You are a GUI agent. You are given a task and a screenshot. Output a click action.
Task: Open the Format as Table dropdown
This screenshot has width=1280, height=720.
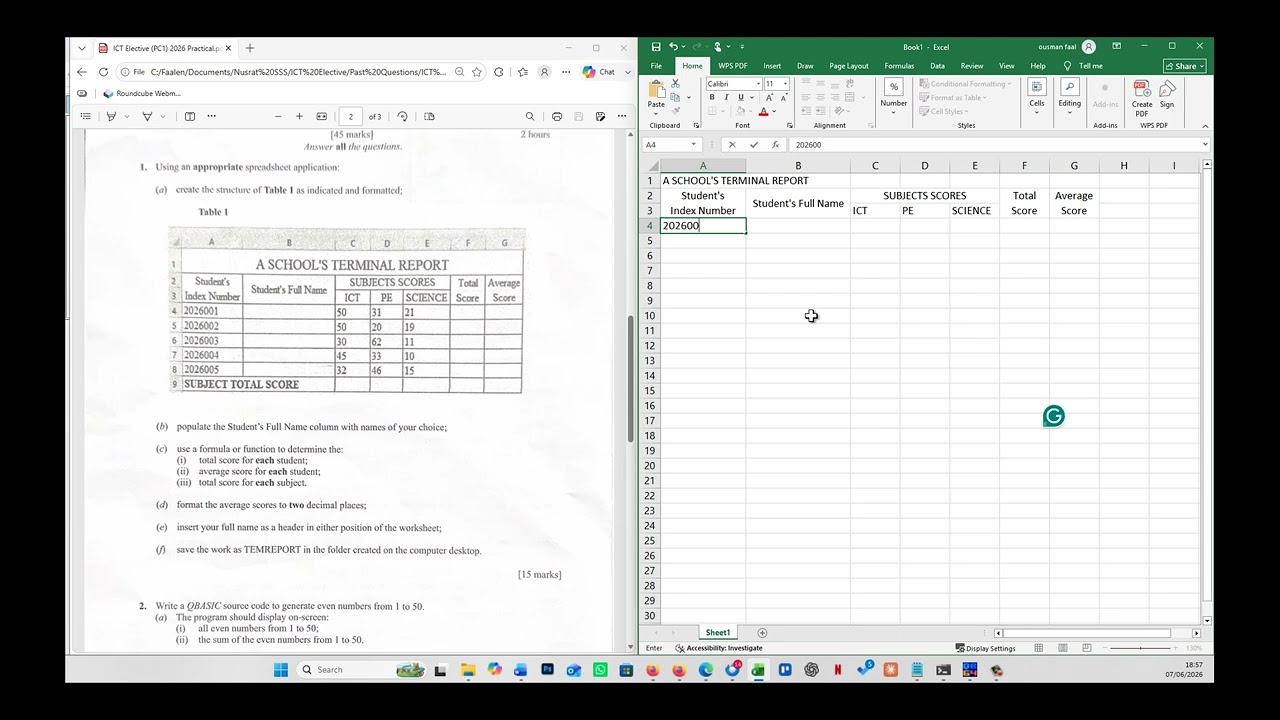[x=953, y=98]
